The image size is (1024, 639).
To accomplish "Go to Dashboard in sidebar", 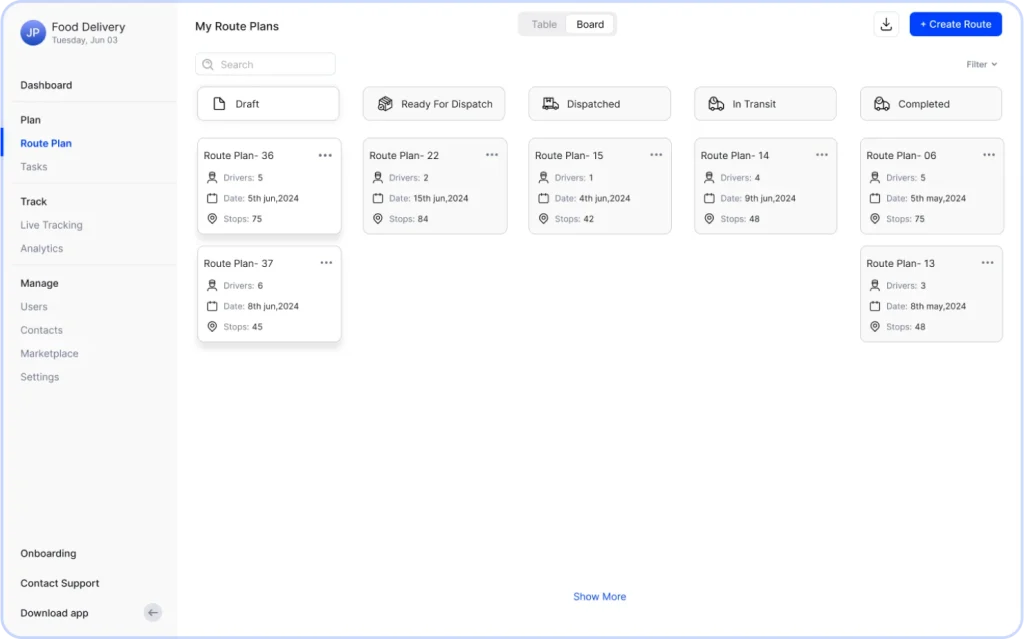I will click(x=46, y=85).
